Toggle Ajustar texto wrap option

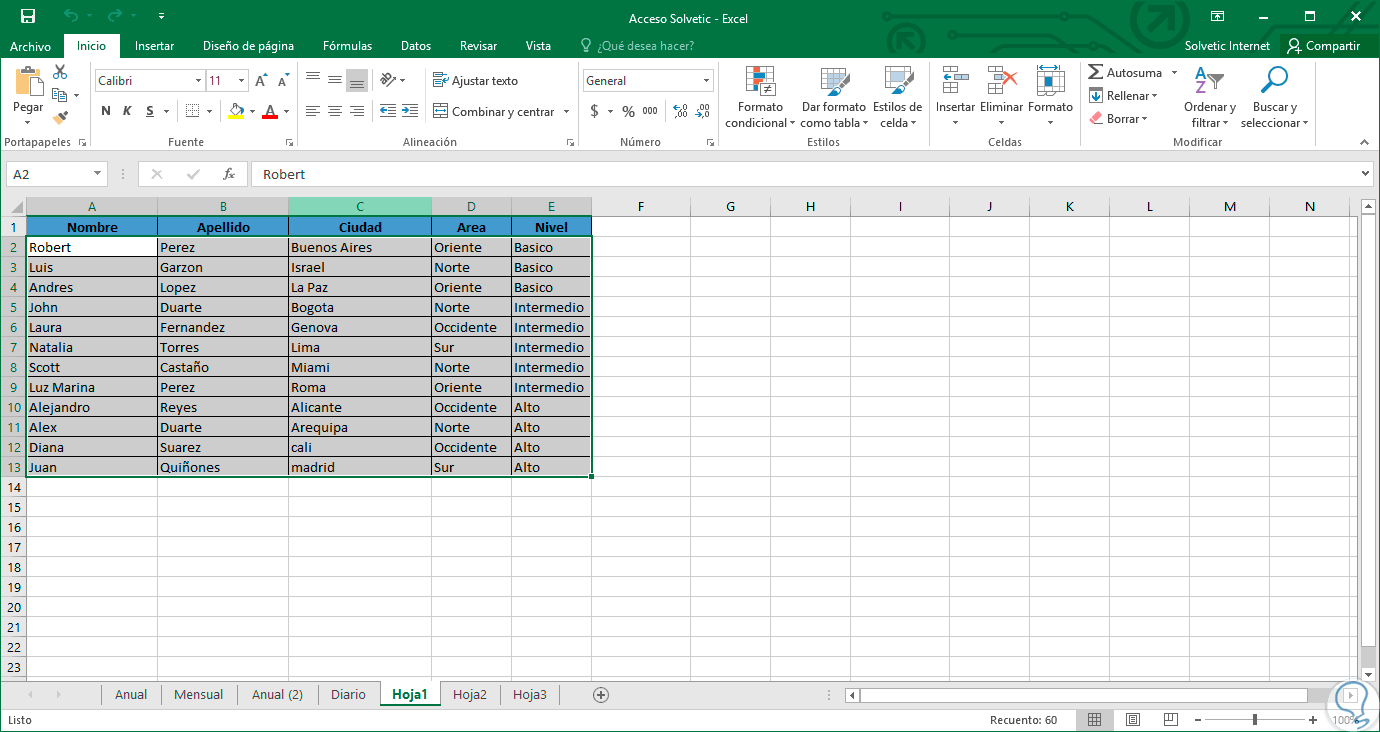click(476, 81)
